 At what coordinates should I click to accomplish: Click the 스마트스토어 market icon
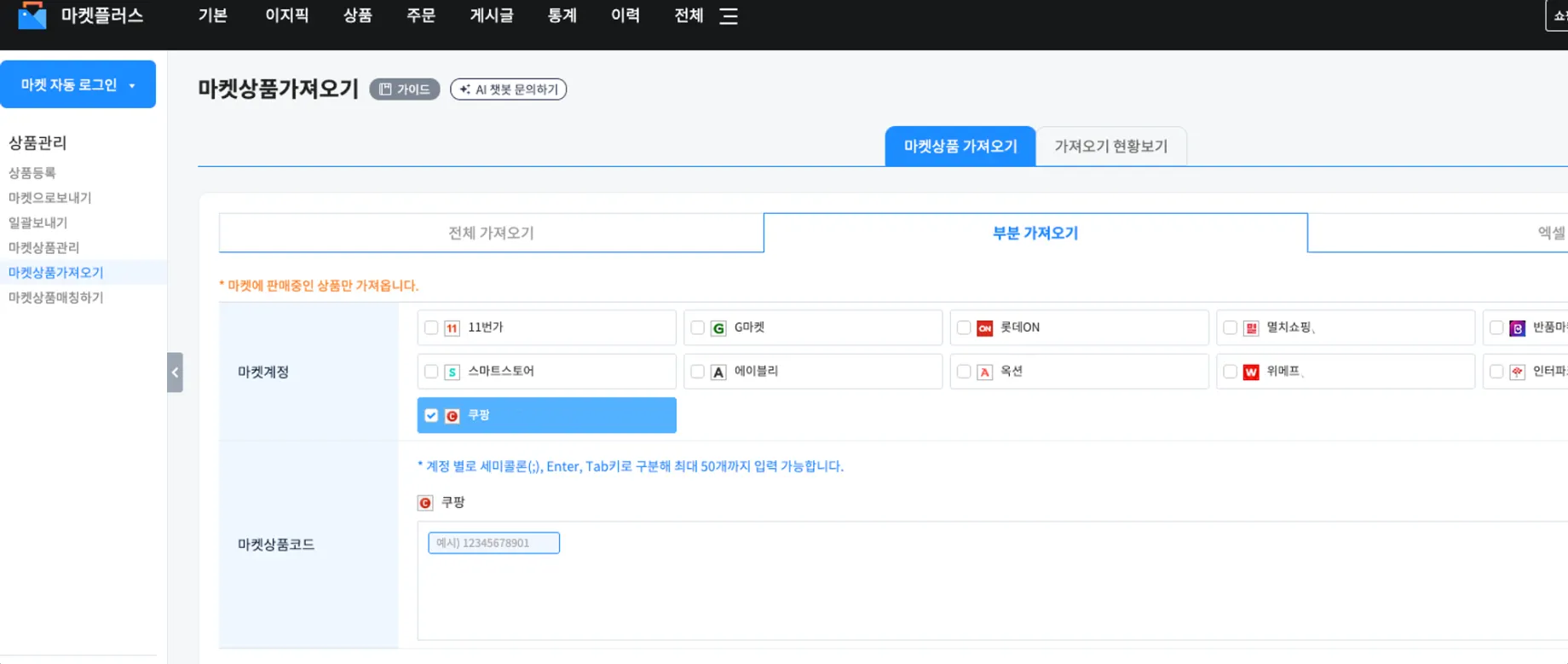[x=452, y=372]
